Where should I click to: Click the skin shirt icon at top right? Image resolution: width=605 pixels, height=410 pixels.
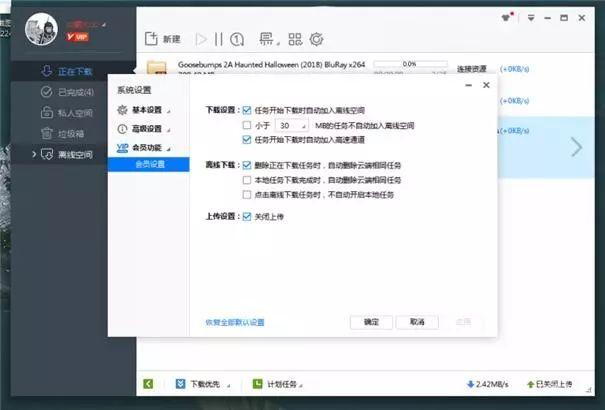(x=507, y=17)
